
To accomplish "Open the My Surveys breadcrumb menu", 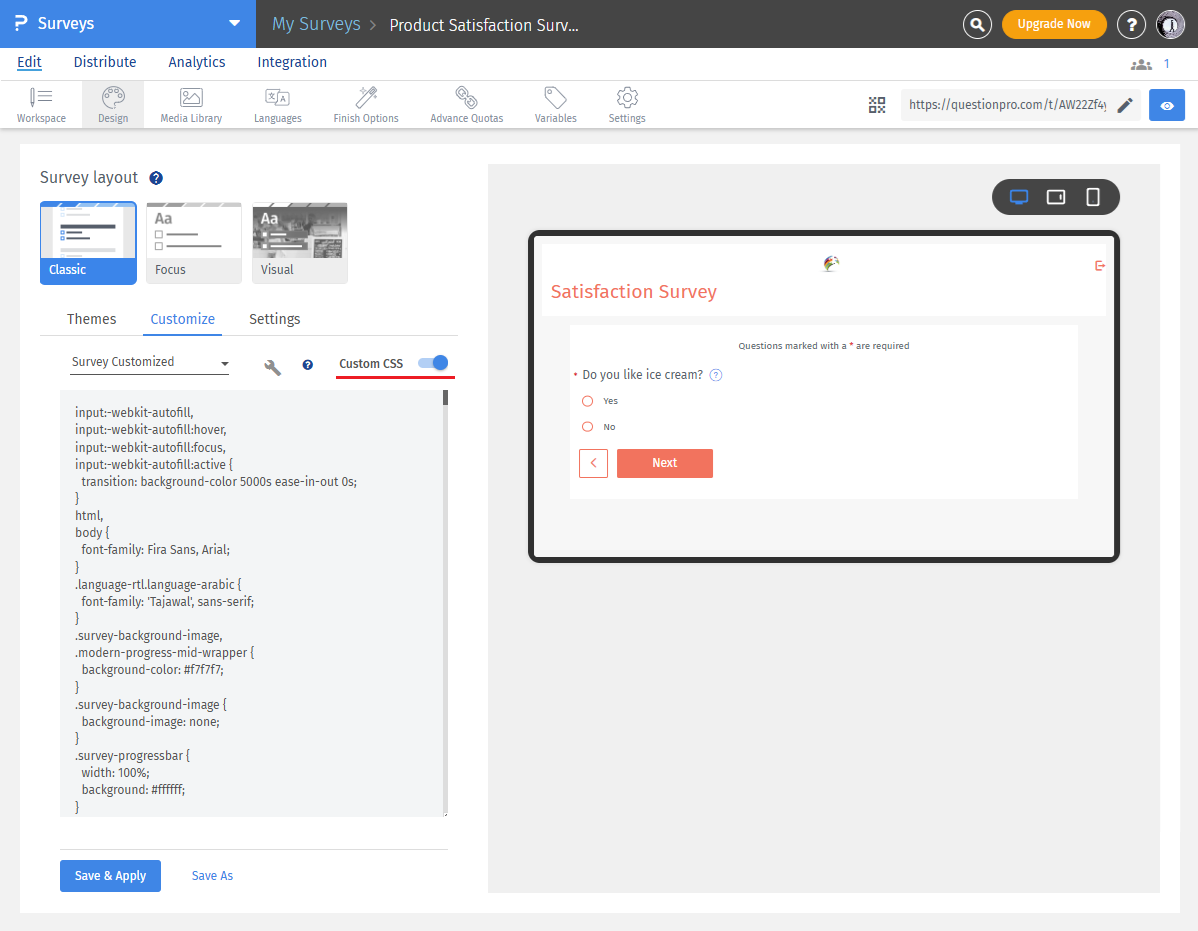I will pos(316,23).
